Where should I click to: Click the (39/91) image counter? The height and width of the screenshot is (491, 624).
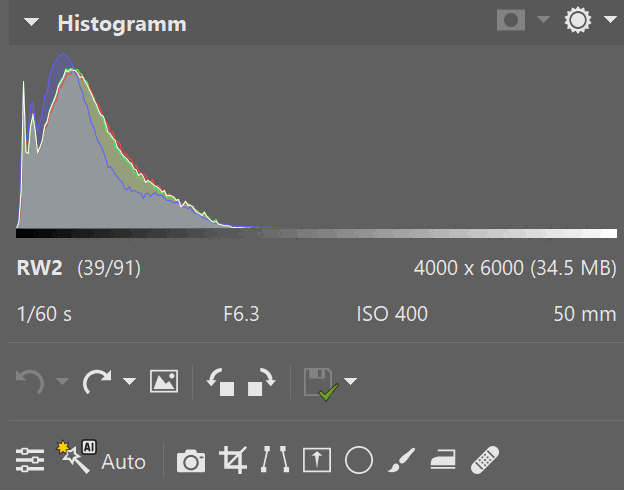click(109, 268)
